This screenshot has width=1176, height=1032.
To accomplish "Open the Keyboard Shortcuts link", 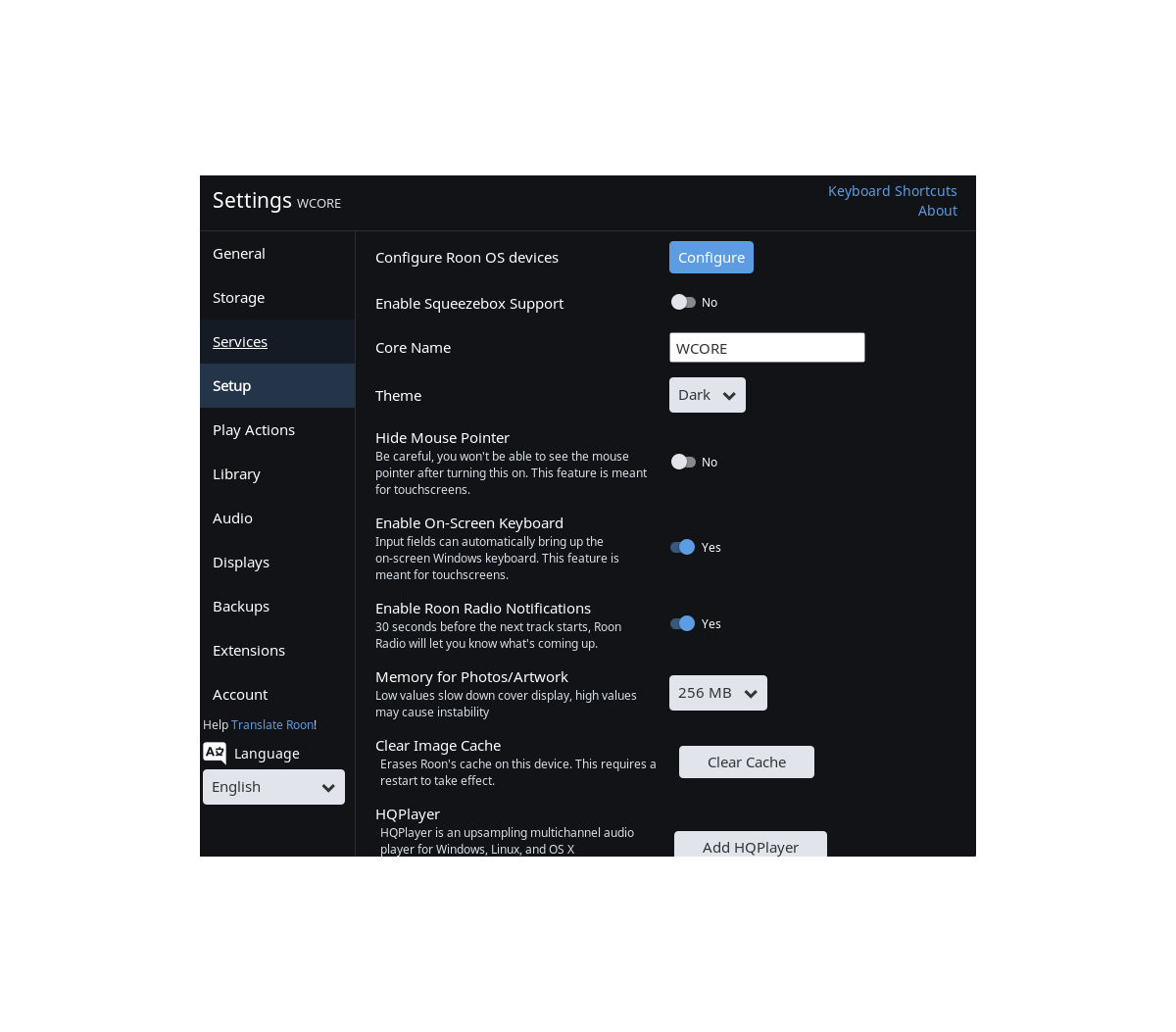I will [893, 191].
